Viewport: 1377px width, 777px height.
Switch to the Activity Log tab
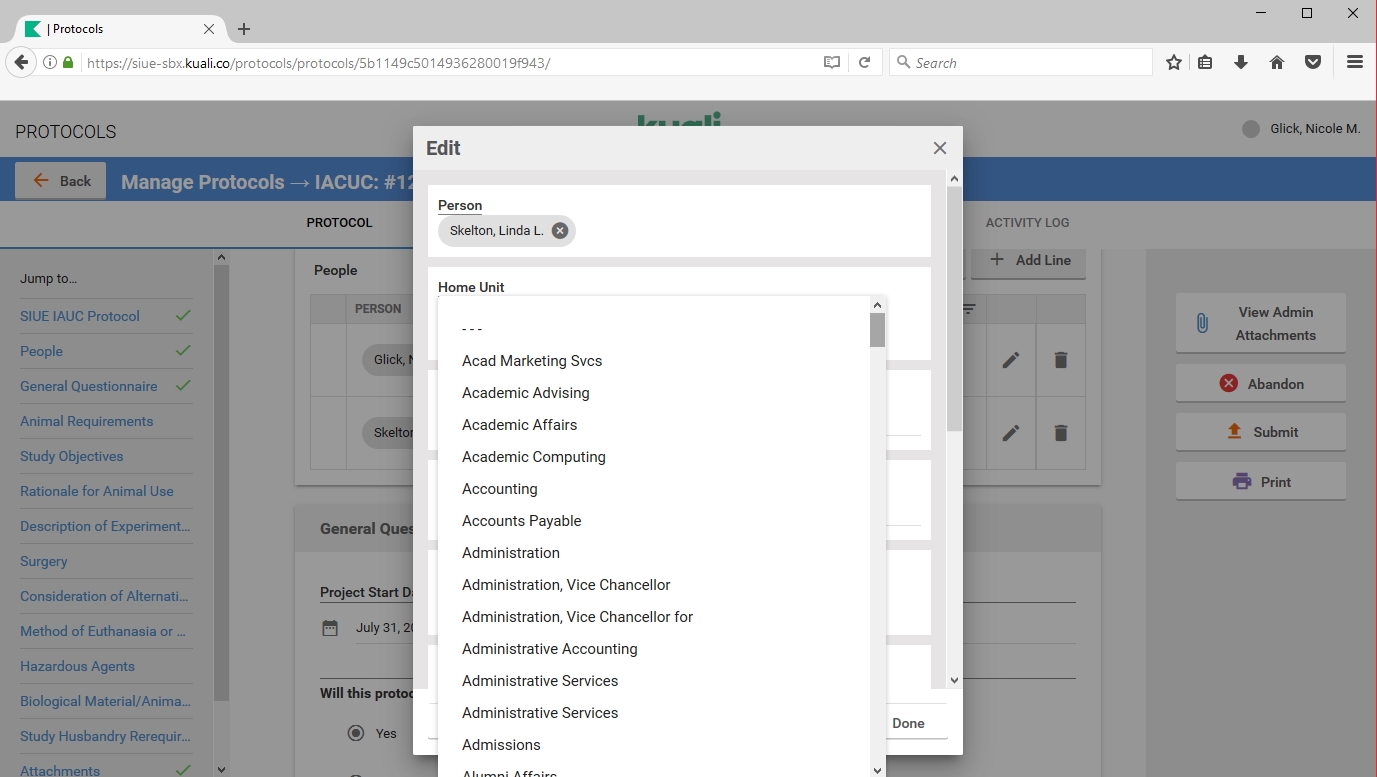click(x=1027, y=223)
